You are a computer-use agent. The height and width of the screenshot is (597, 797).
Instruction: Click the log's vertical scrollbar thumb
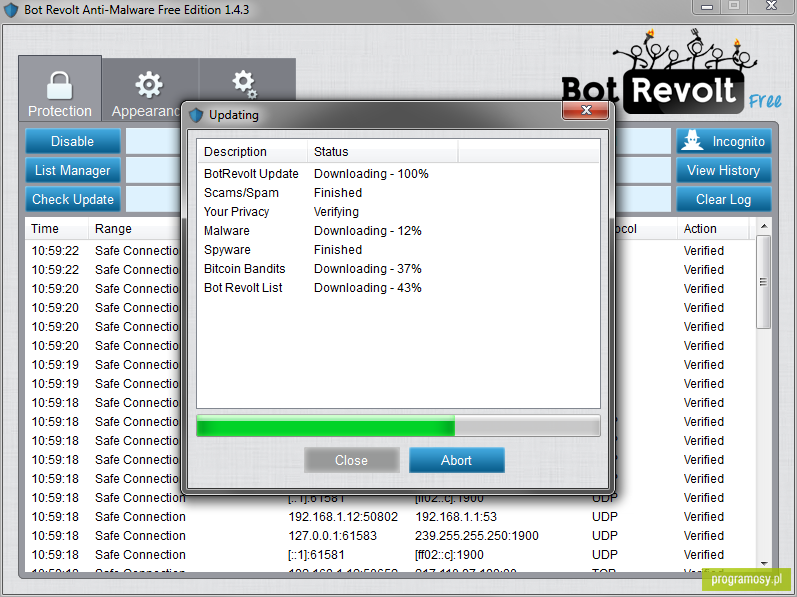(x=763, y=282)
